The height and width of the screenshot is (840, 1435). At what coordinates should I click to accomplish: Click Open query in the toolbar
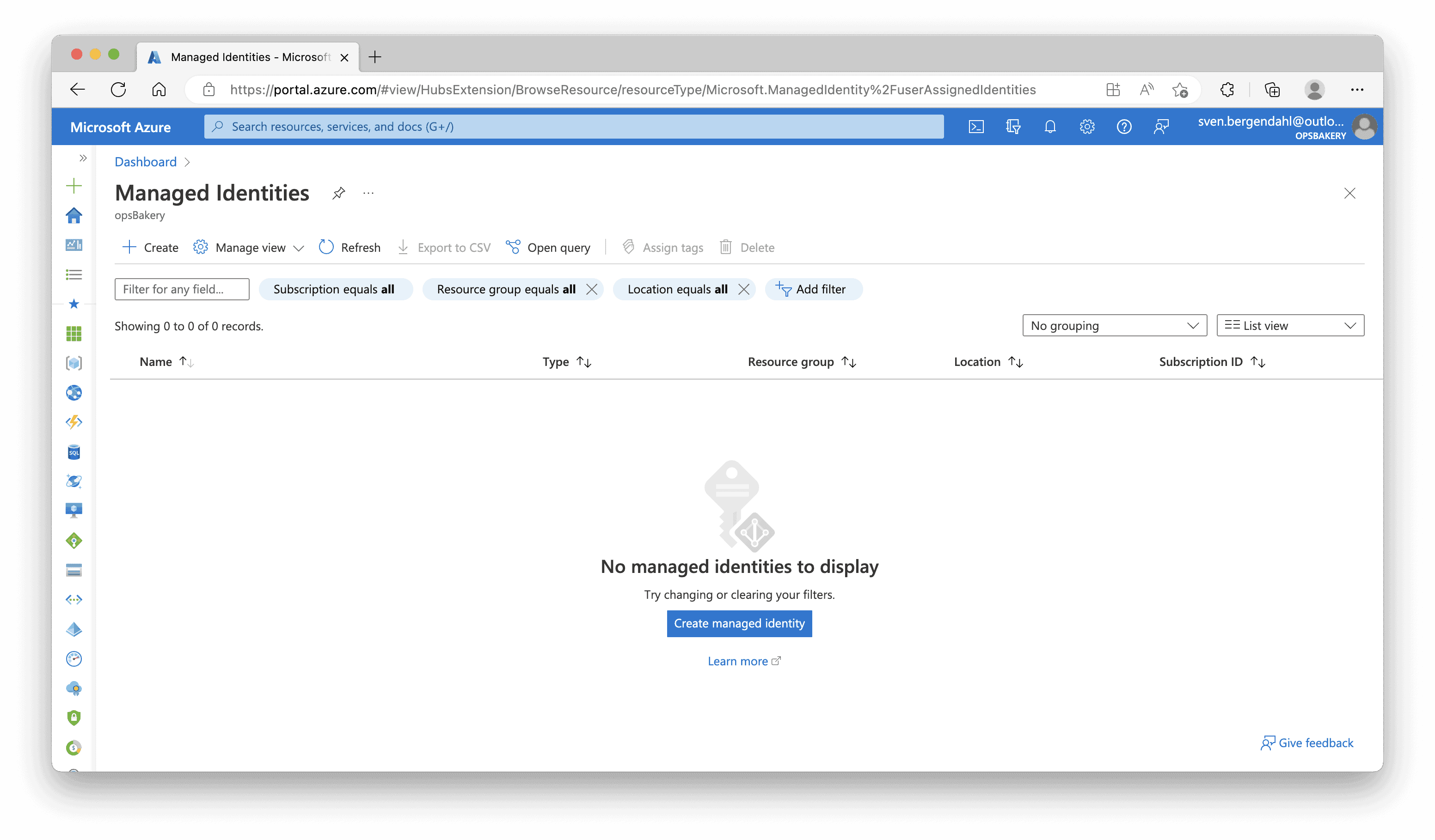(x=548, y=248)
